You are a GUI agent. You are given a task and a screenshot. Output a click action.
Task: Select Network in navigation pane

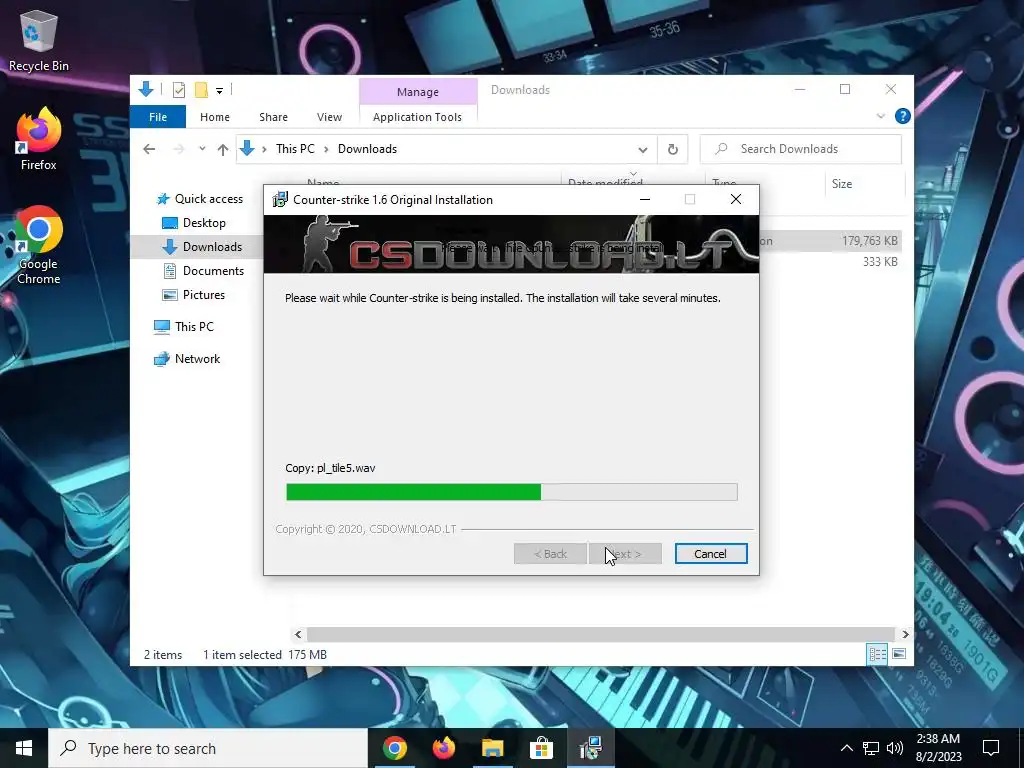(x=187, y=359)
